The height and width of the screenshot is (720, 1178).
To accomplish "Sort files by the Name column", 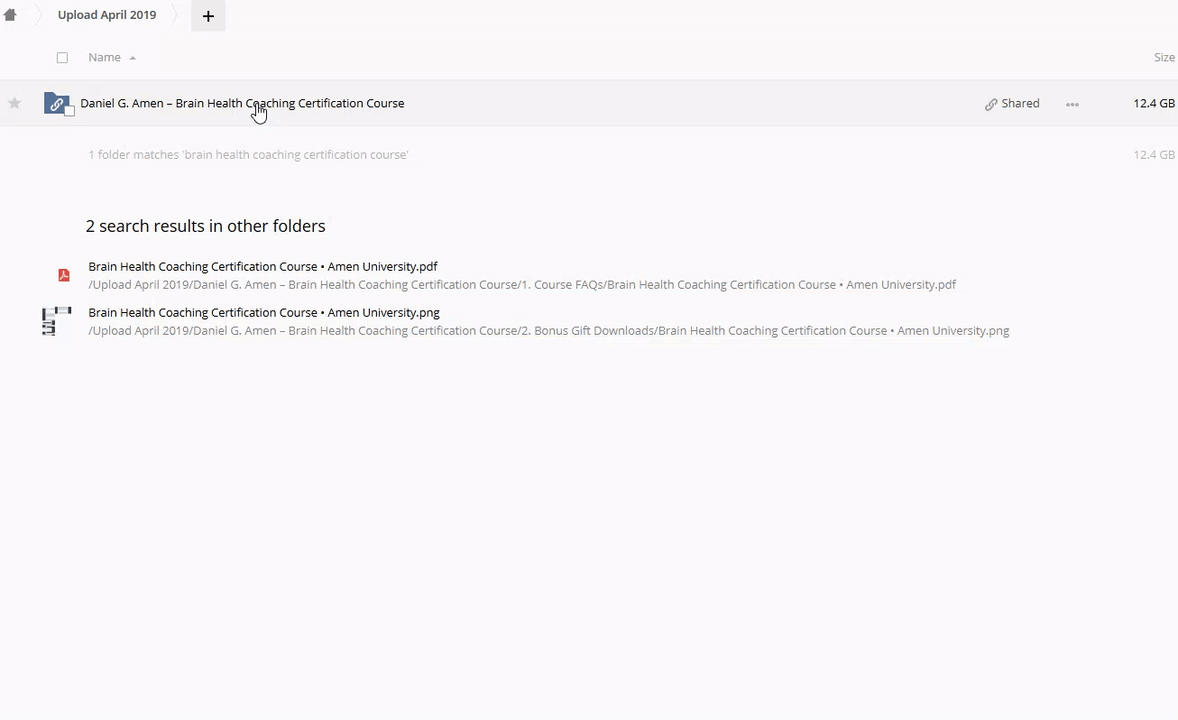I will pos(104,58).
